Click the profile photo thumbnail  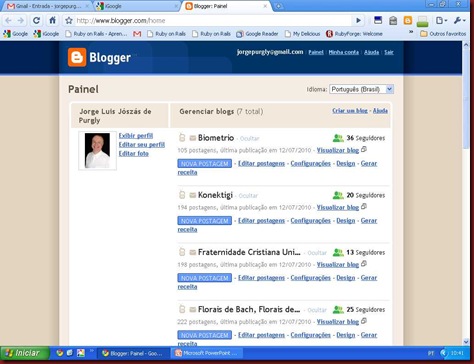97,150
